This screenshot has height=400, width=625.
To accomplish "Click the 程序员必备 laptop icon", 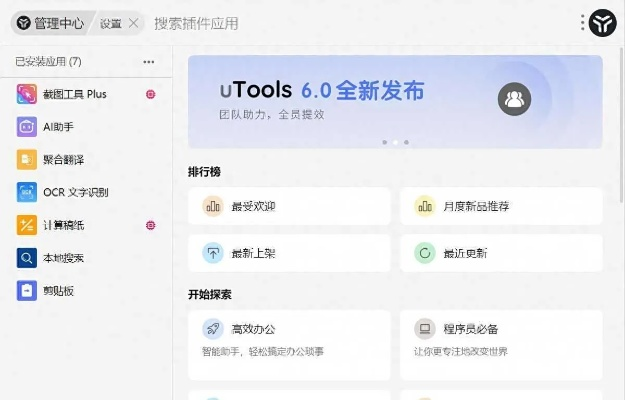I will (x=425, y=329).
